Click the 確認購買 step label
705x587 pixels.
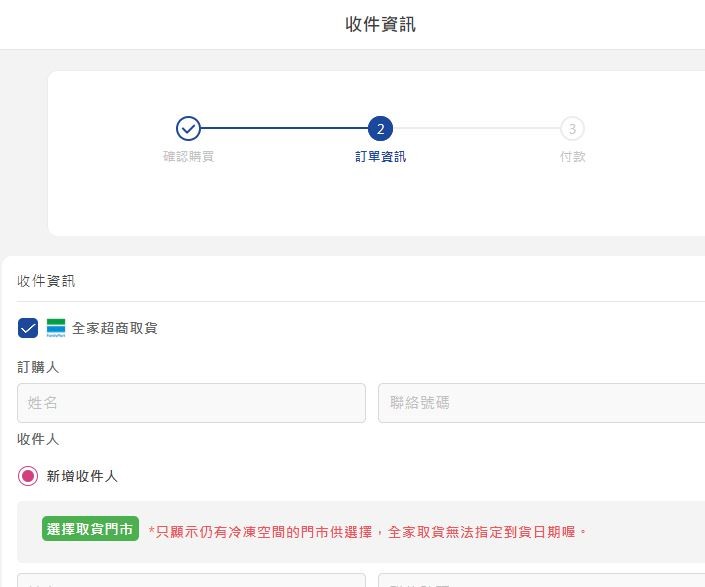[188, 156]
